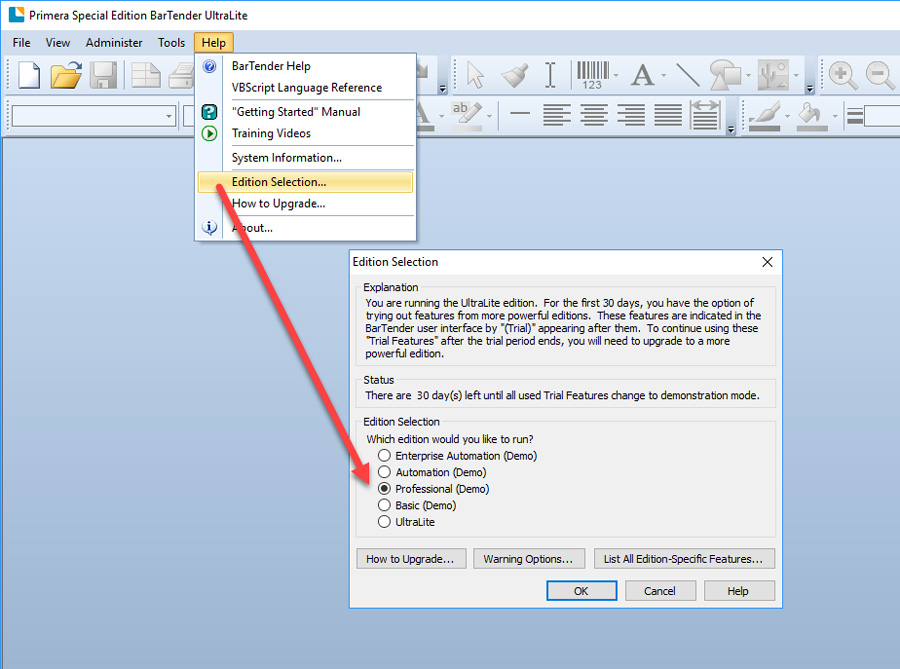Select the Text A tool

click(642, 75)
